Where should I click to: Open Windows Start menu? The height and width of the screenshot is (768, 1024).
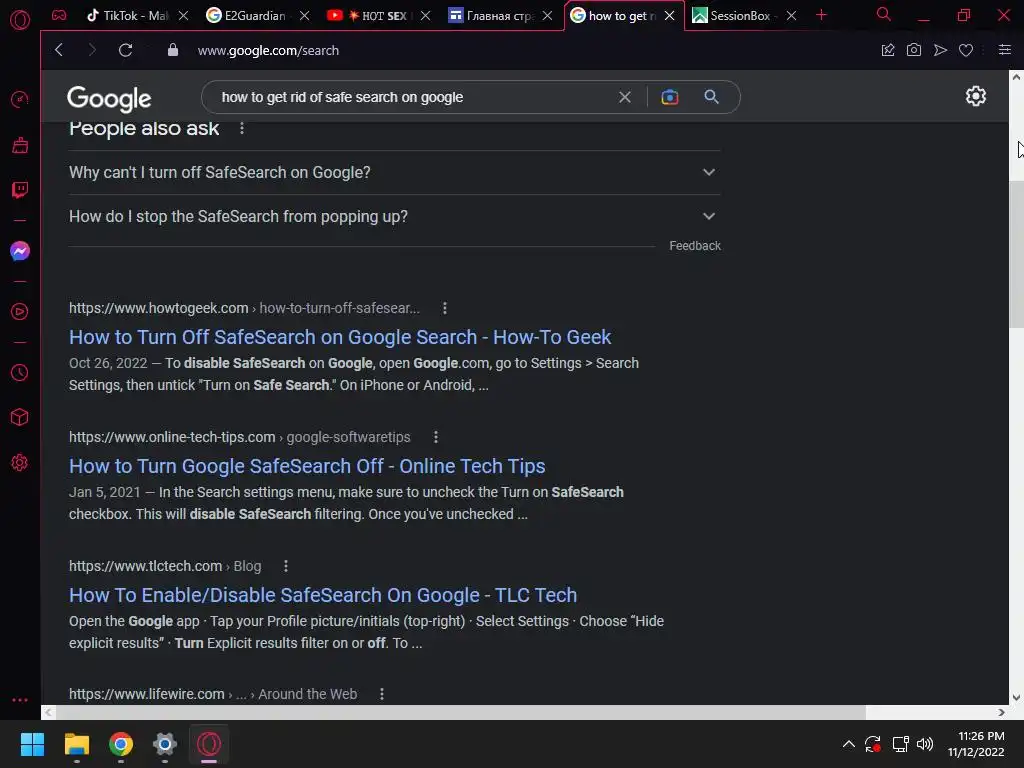click(32, 744)
